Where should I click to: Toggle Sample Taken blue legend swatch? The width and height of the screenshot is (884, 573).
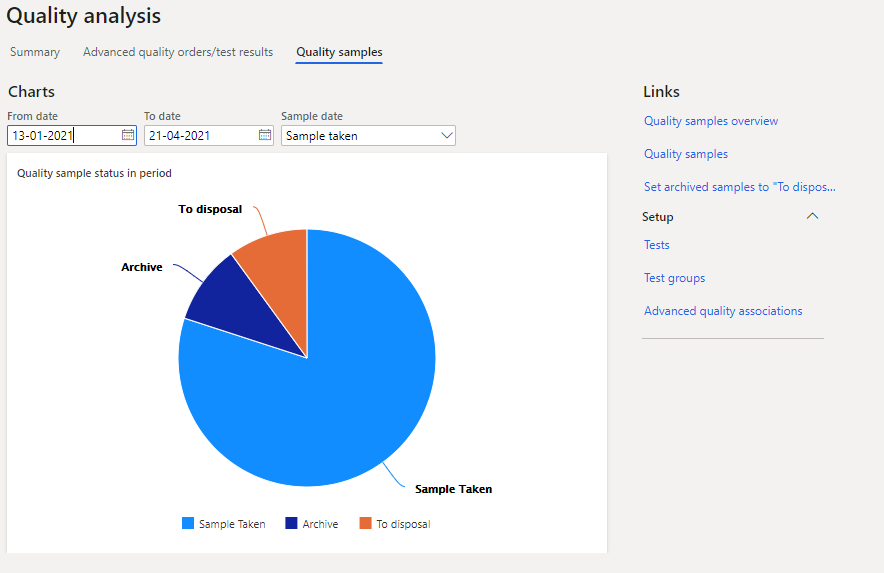point(188,523)
